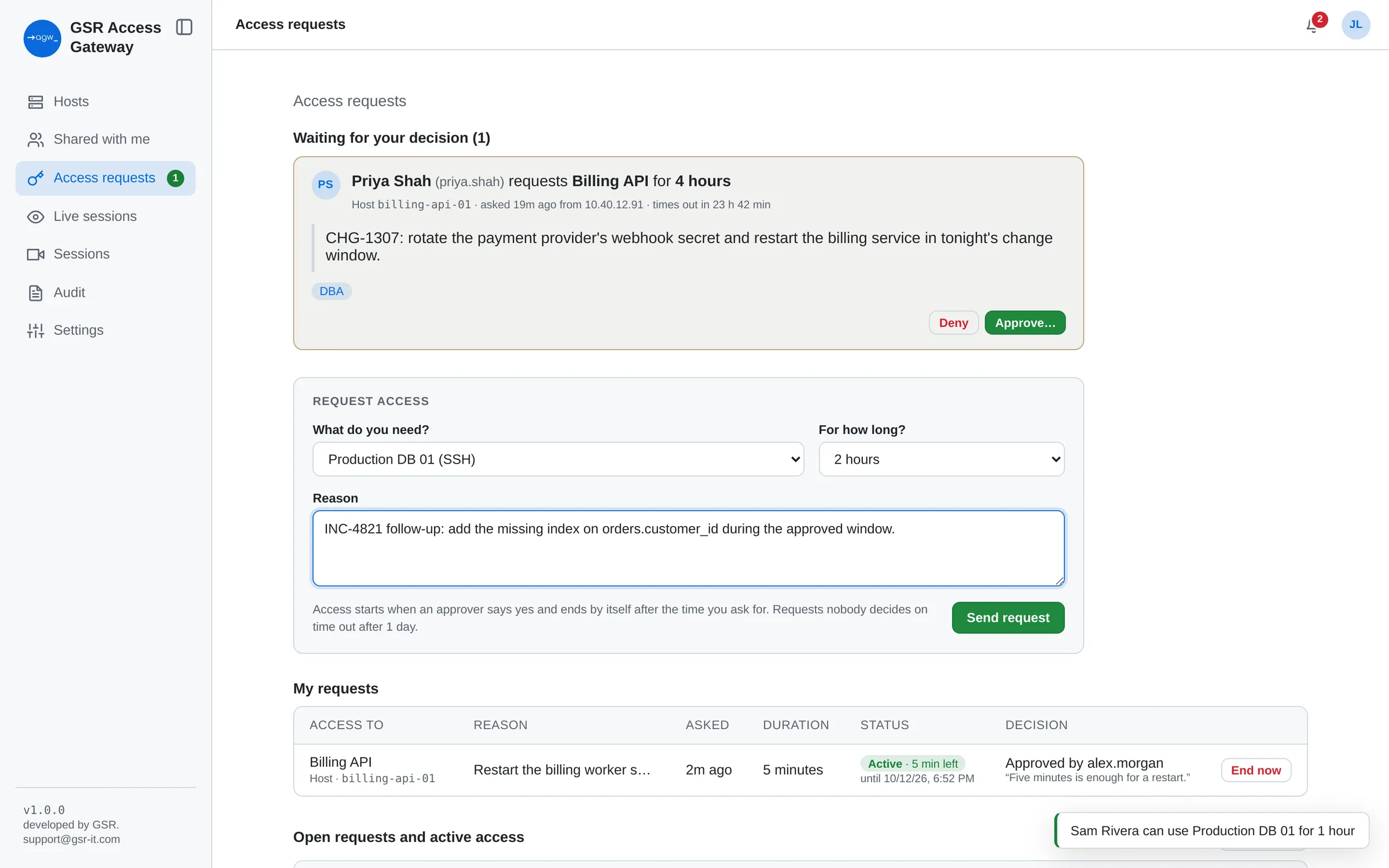Navigate to Audit
Screen dimensions: 1389x868
point(105,293)
